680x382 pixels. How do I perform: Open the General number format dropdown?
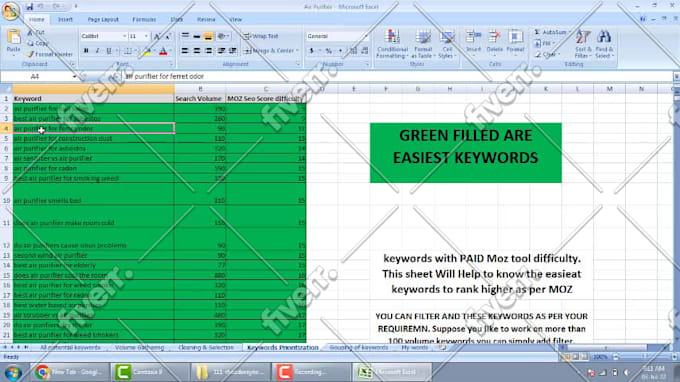click(366, 36)
